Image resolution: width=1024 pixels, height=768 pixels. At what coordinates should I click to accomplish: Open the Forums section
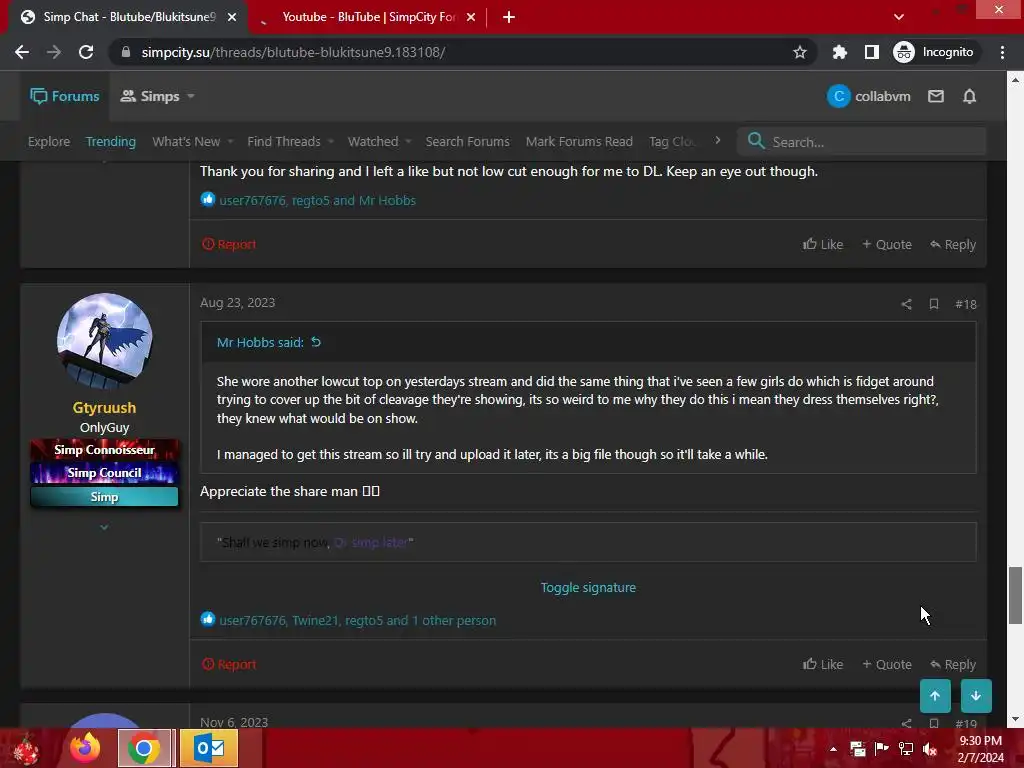[65, 96]
